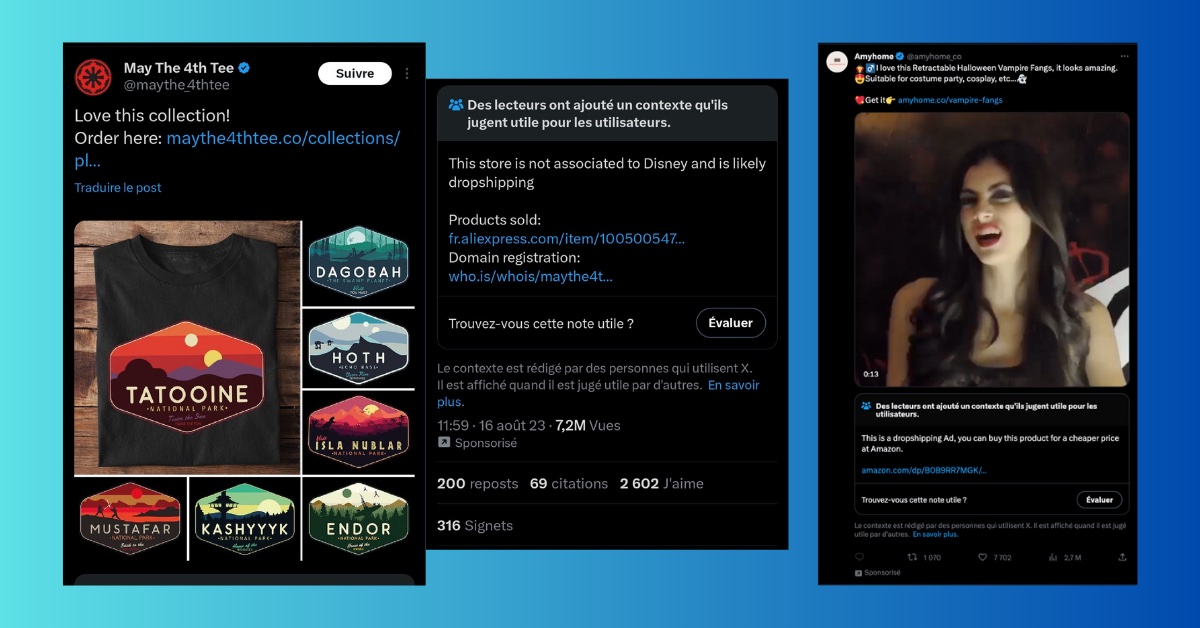
Task: Open 'En savoir plus.' under the Amyhome note
Action: 935,534
